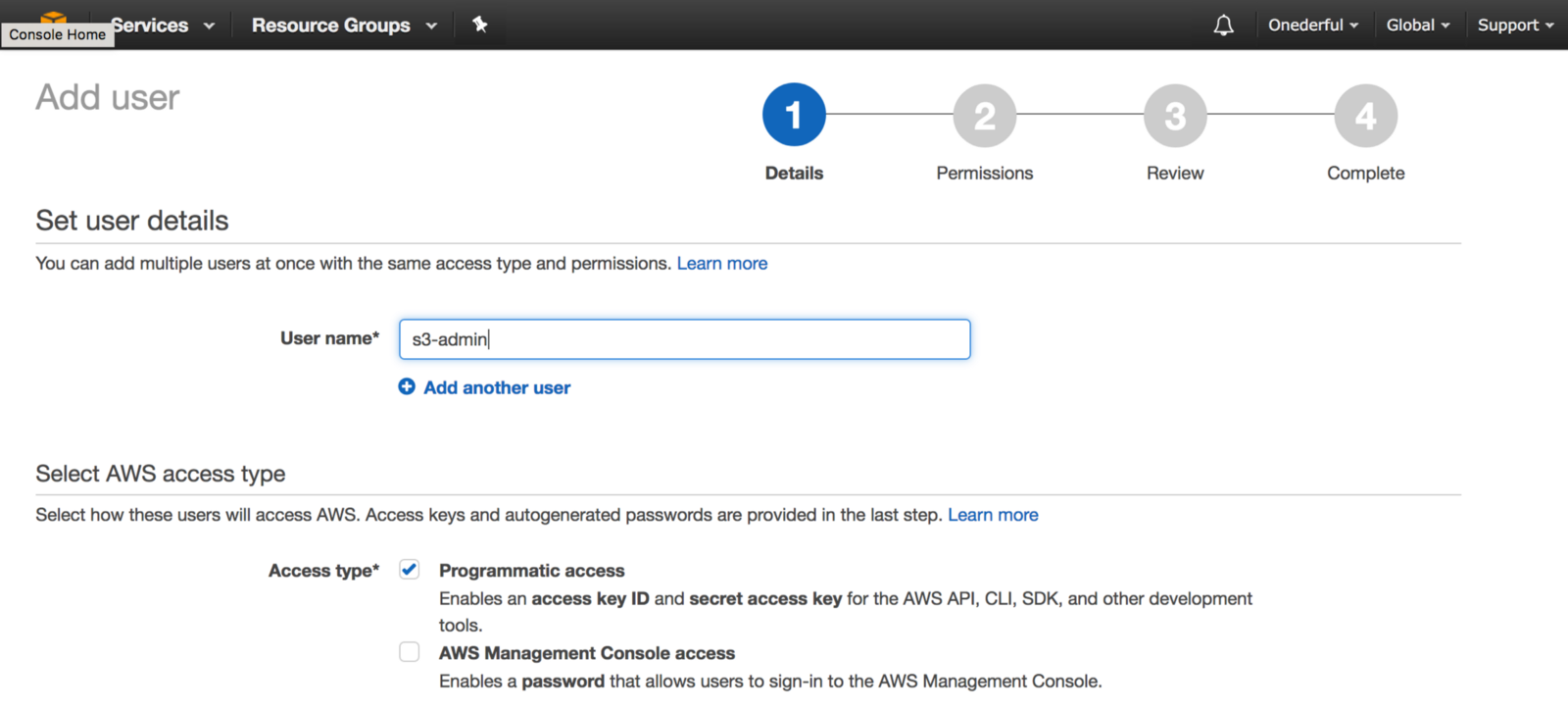Viewport: 1568px width, 710px height.
Task: Click the Permissions step label
Action: (984, 174)
